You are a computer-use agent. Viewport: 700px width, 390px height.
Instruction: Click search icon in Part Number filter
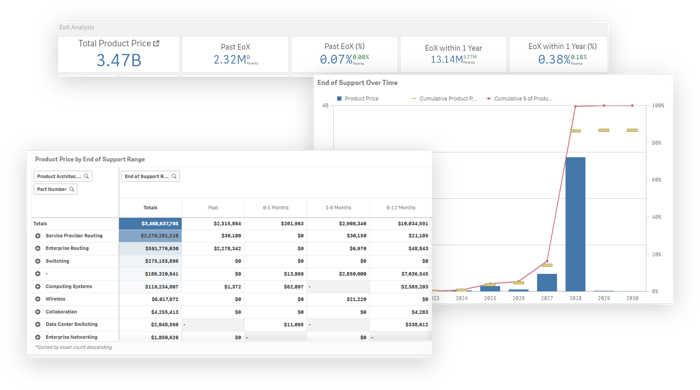coord(71,189)
